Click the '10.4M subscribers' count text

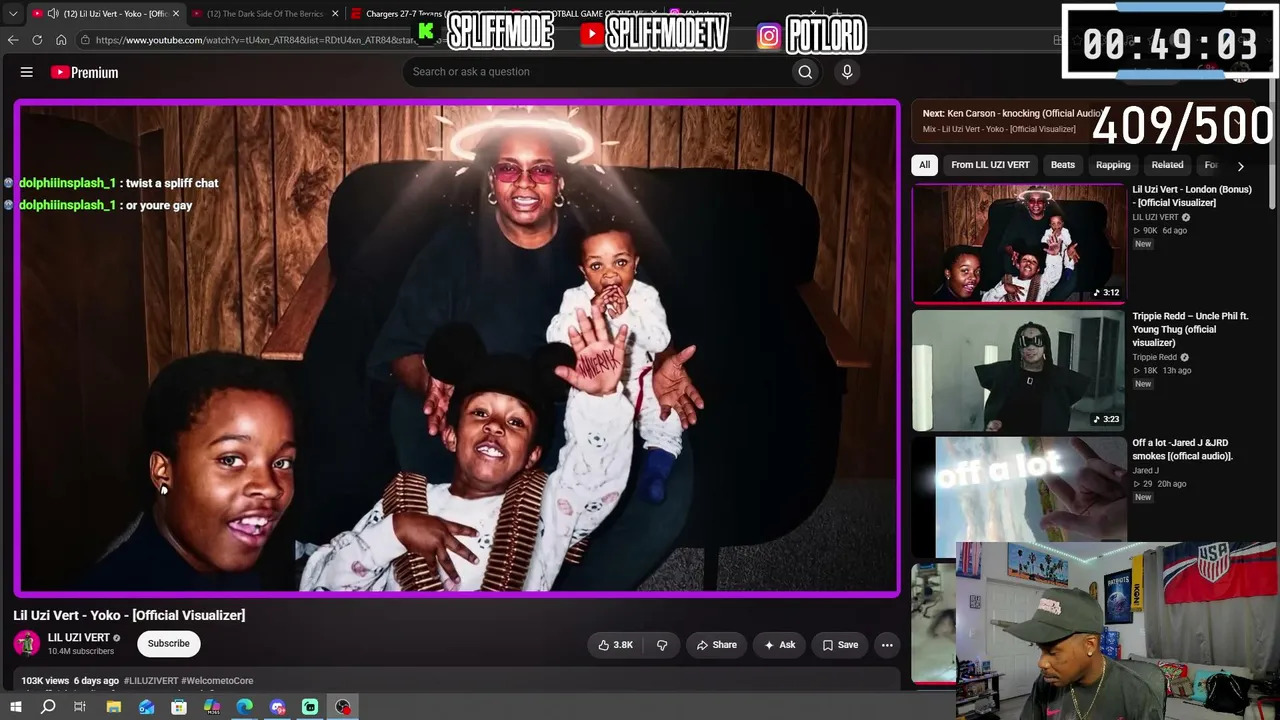tap(81, 652)
